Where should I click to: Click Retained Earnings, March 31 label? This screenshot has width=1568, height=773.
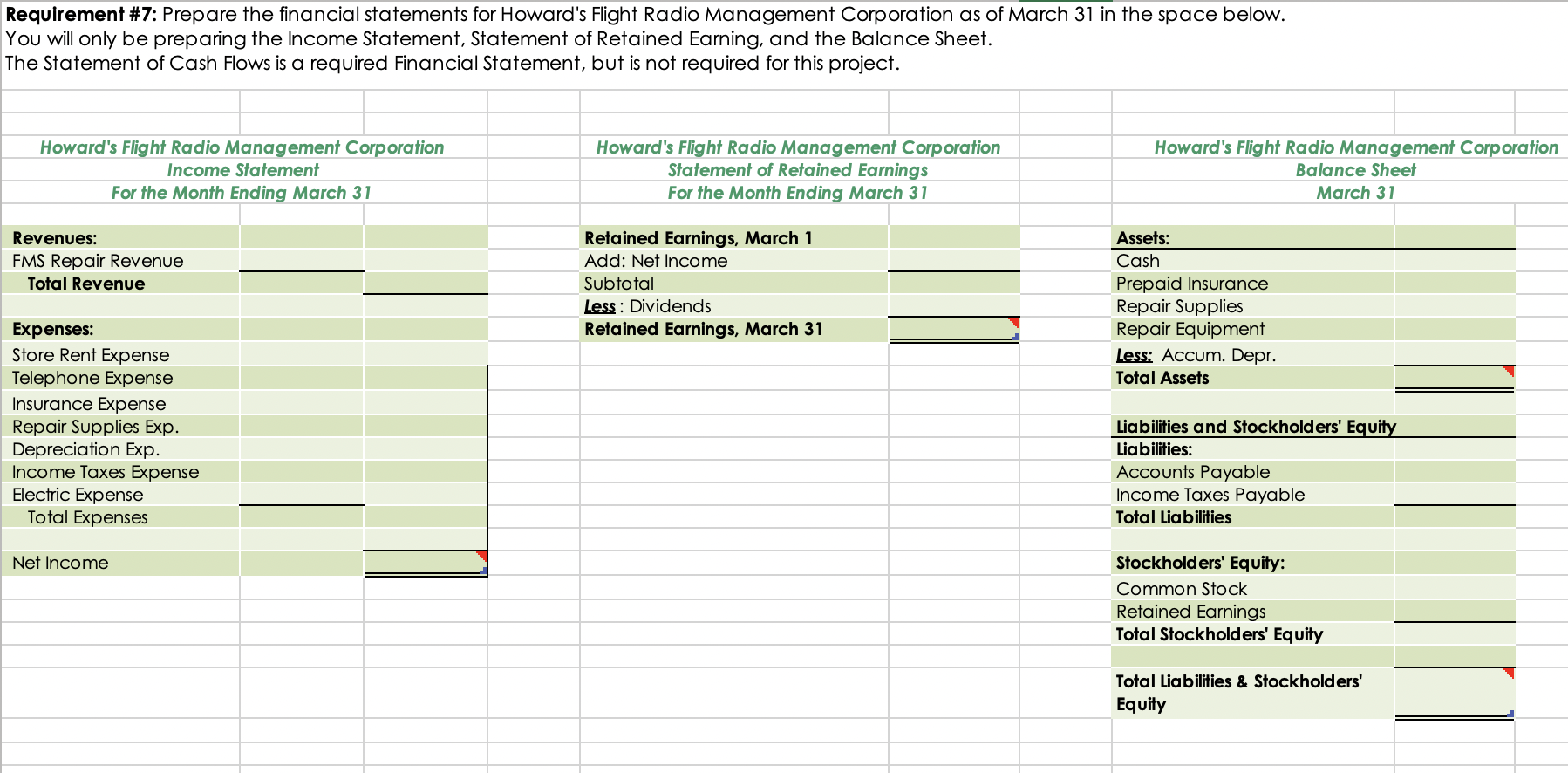tap(734, 329)
